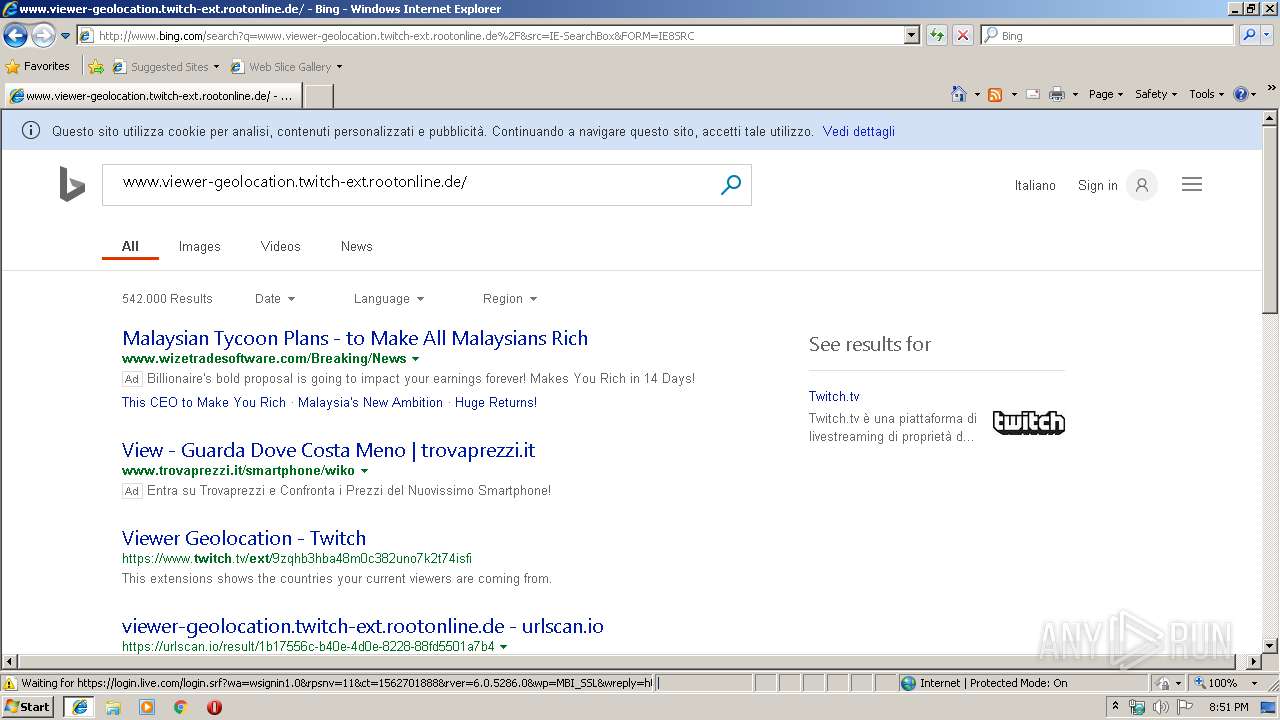1280x720 pixels.
Task: Open Web Slice Gallery on favorites bar
Action: pos(286,67)
